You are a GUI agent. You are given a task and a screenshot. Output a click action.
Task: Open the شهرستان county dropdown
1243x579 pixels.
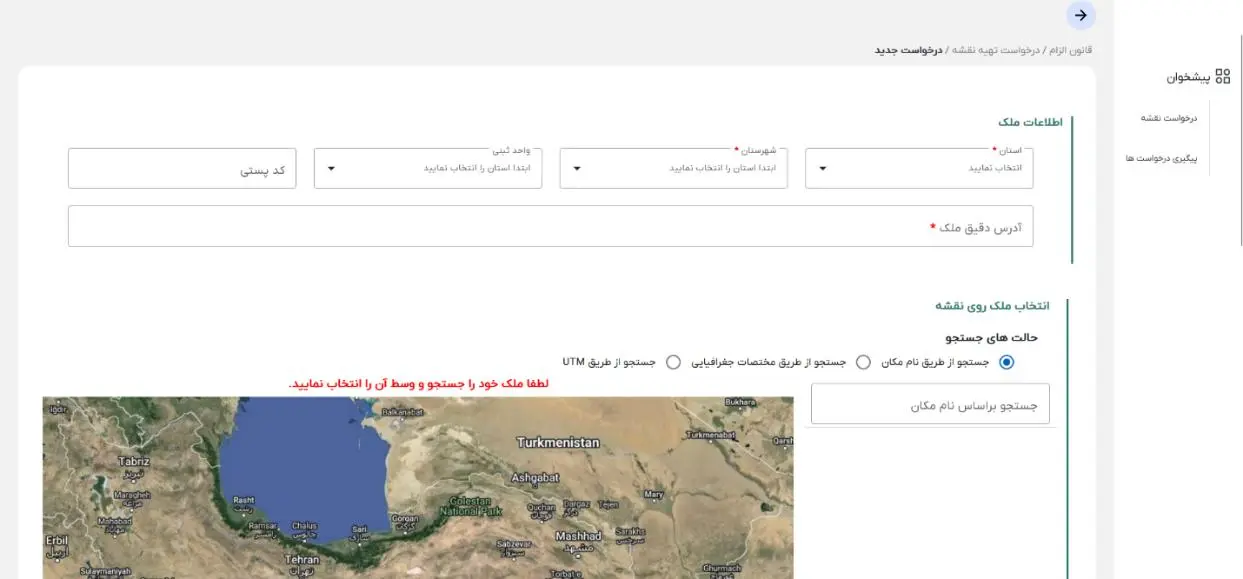click(673, 168)
